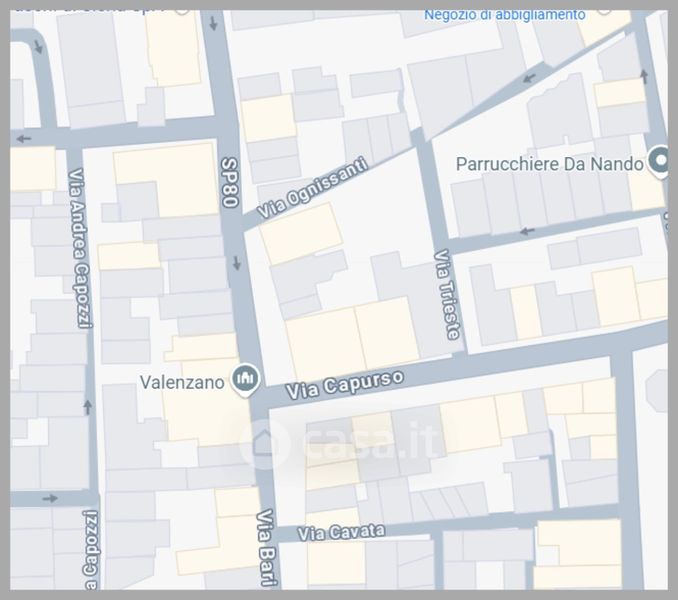Select the Parrucchiere Da Nando location pin

[659, 160]
